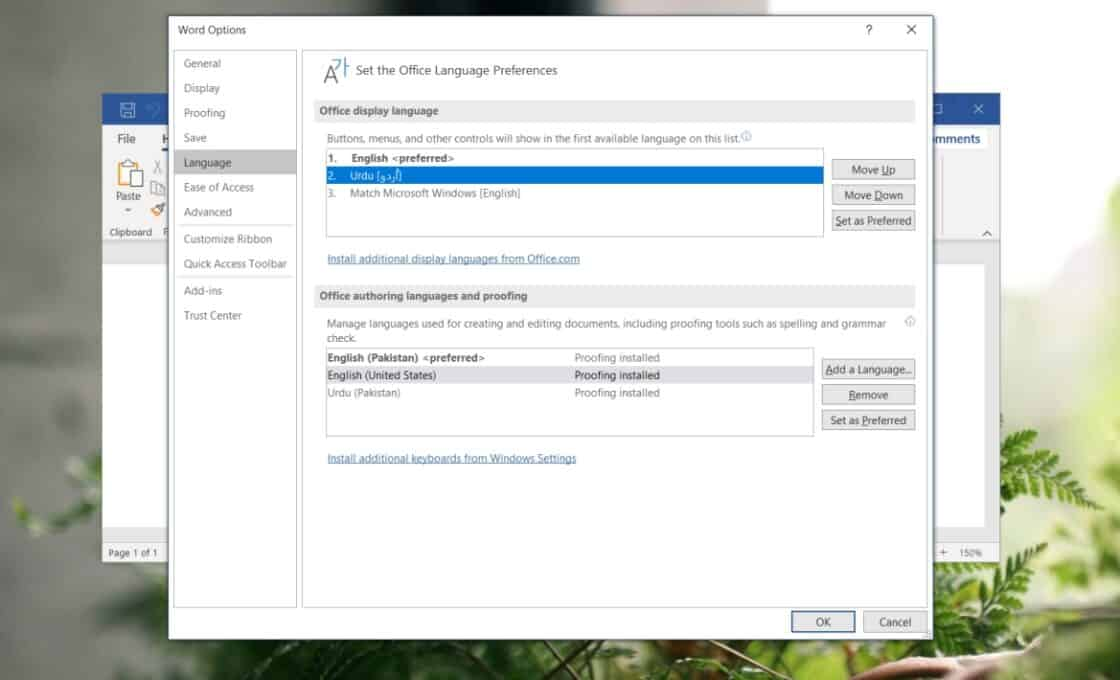Switch to the Advanced options category
Screen dimensions: 1120x680
pos(207,212)
